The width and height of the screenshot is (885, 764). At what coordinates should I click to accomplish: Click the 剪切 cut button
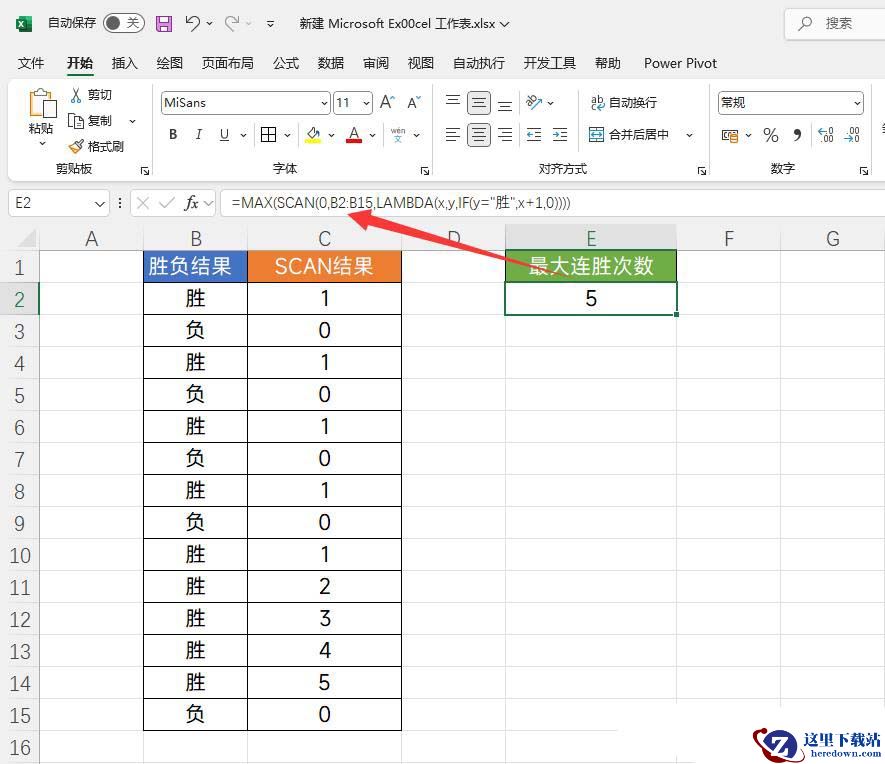coord(91,94)
